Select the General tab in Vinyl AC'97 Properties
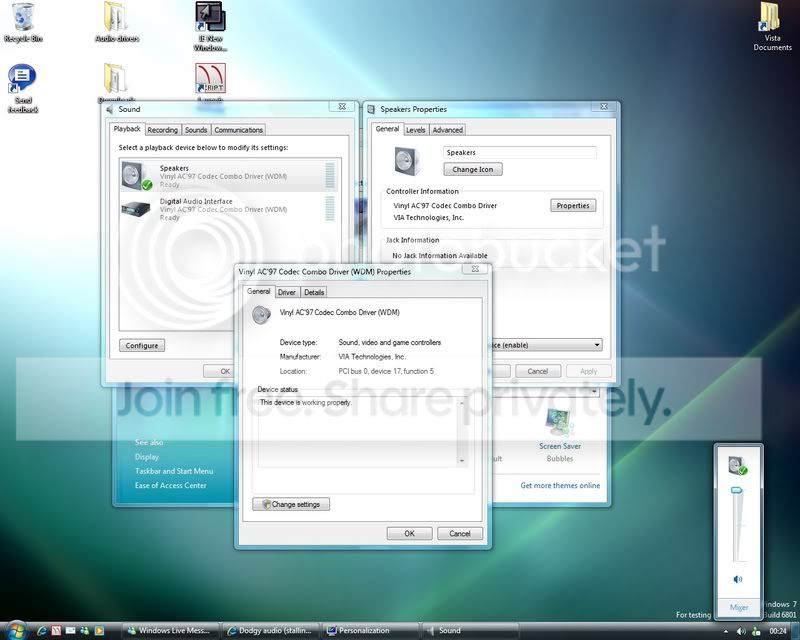The width and height of the screenshot is (800, 640). (x=259, y=291)
